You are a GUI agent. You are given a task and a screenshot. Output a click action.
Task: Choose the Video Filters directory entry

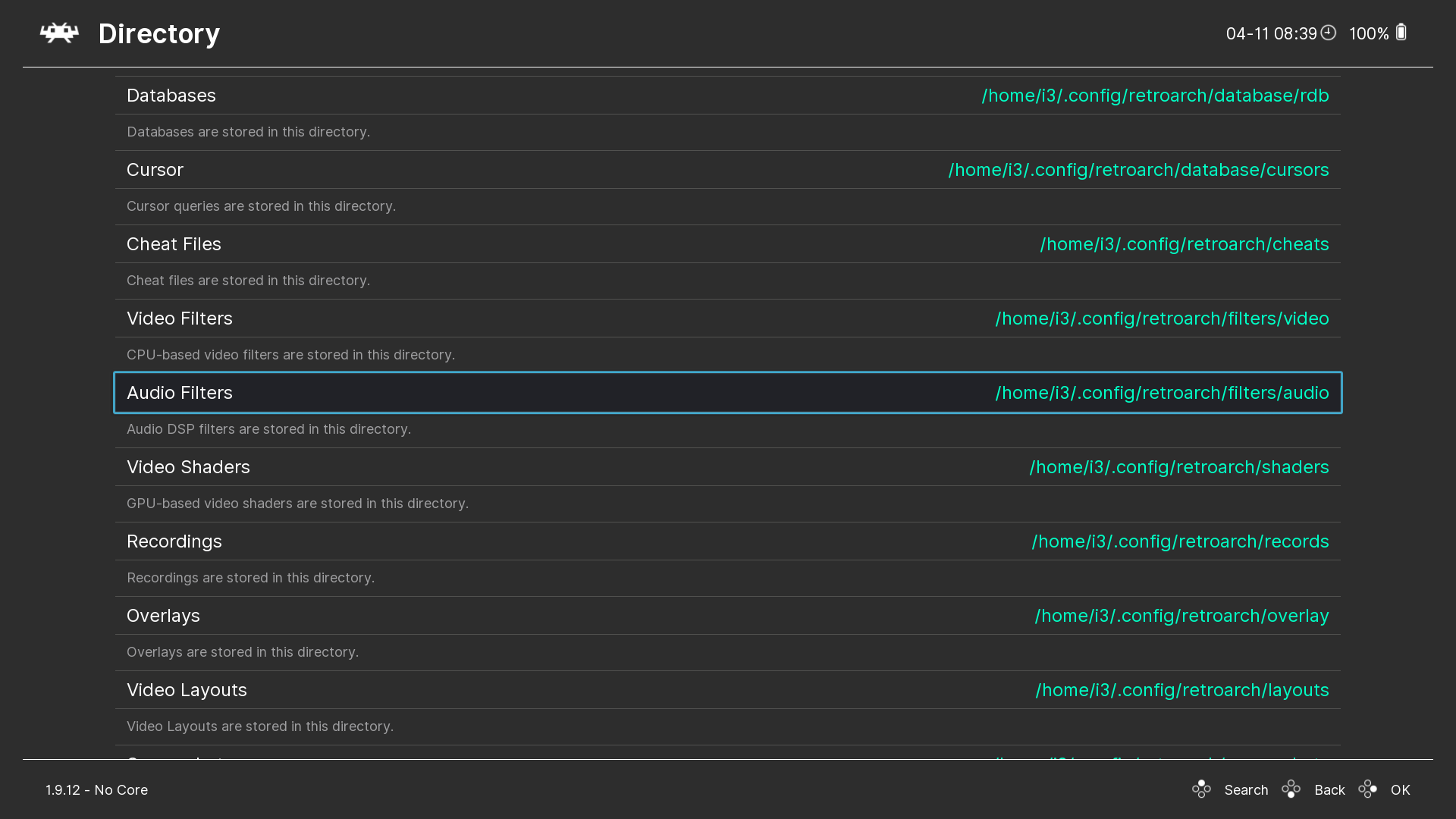[x=180, y=318]
